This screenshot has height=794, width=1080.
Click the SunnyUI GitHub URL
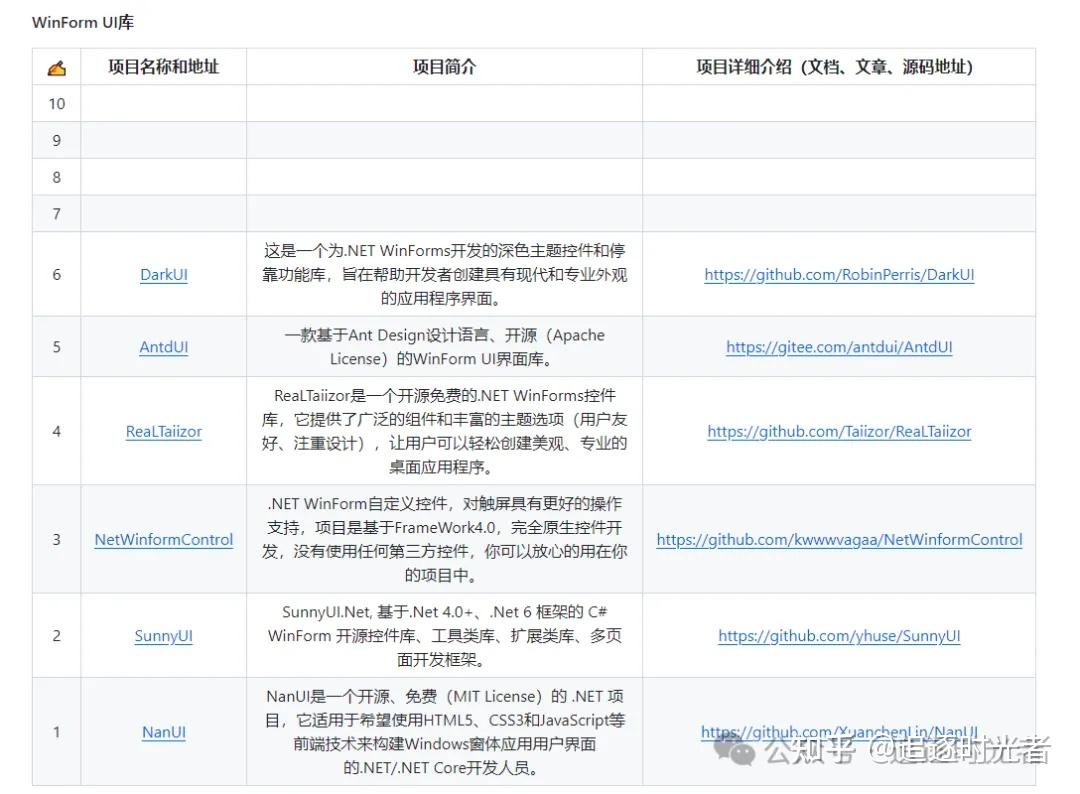coord(838,635)
